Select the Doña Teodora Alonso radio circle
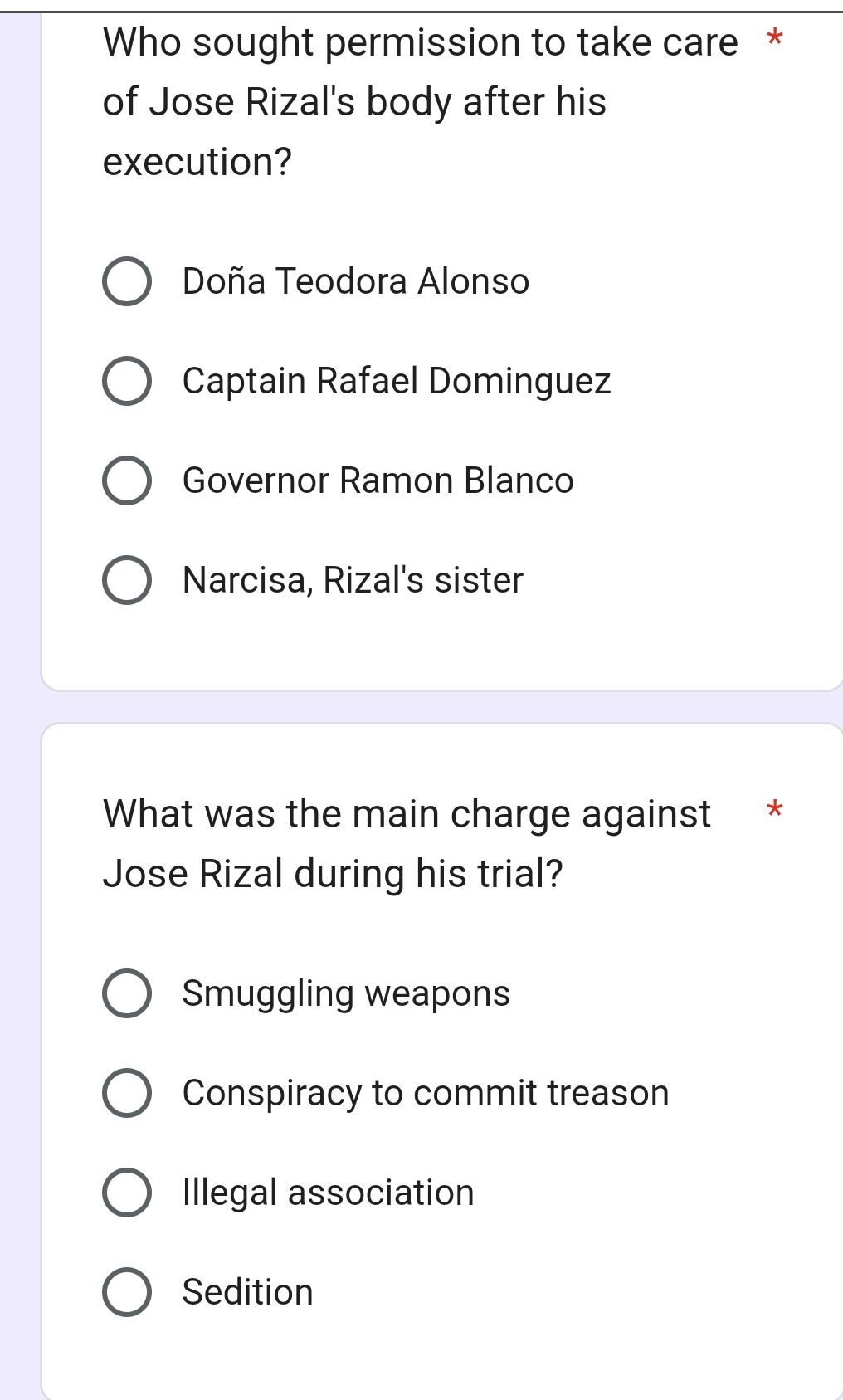Screen dimensions: 843x1400 click(x=127, y=282)
